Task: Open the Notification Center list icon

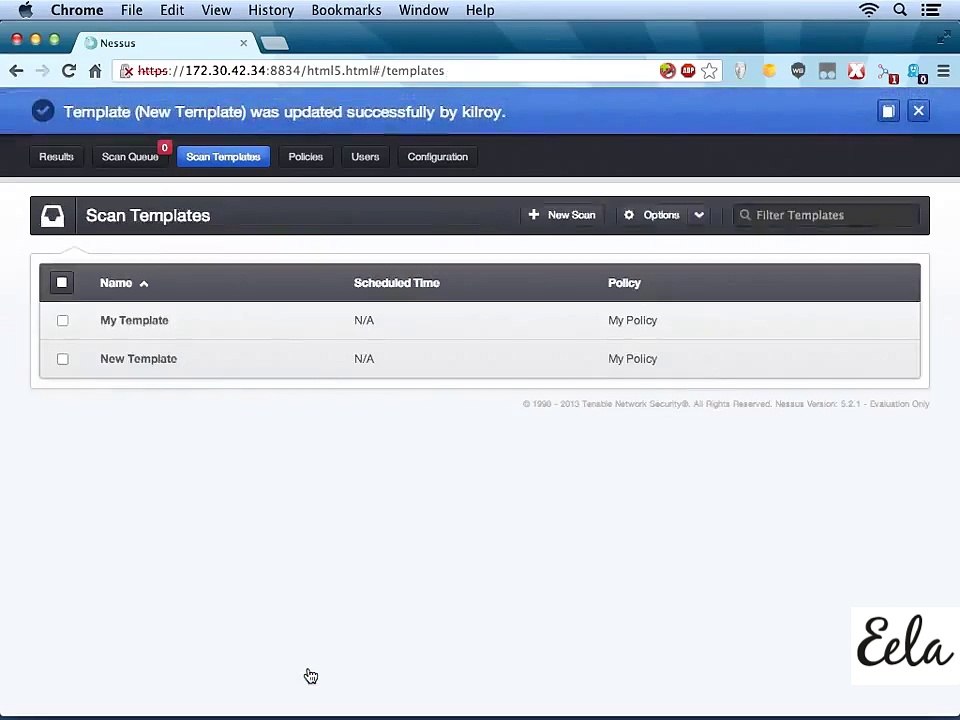Action: pyautogui.click(x=931, y=10)
